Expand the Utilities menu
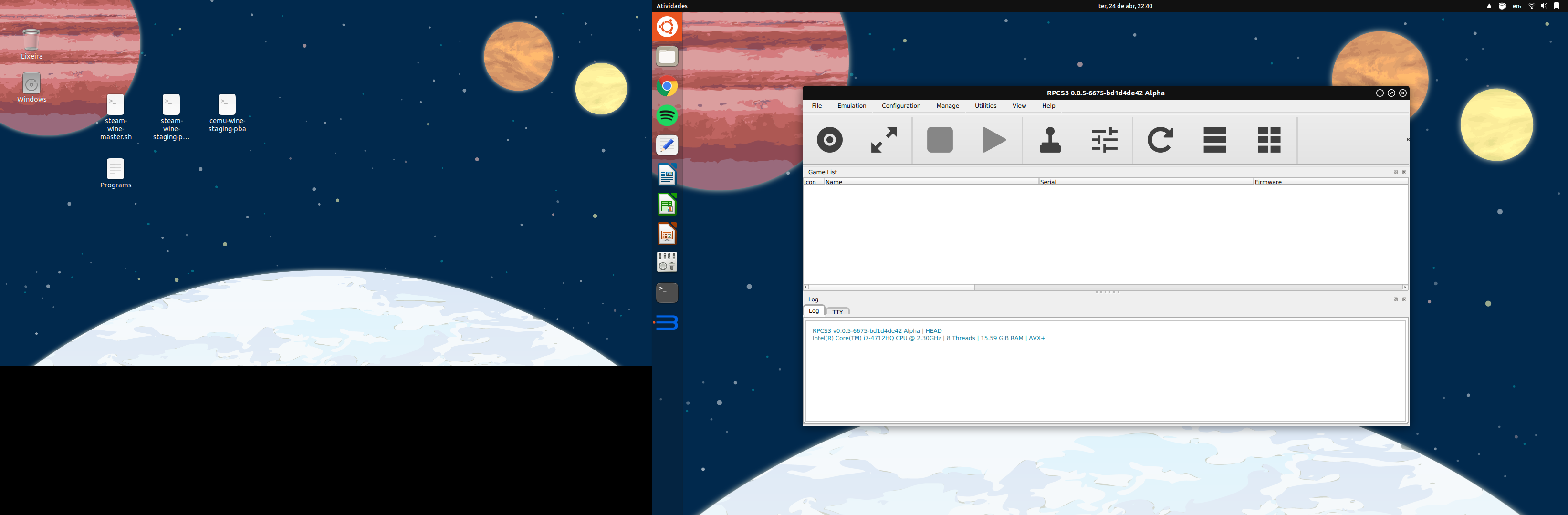 [x=985, y=106]
